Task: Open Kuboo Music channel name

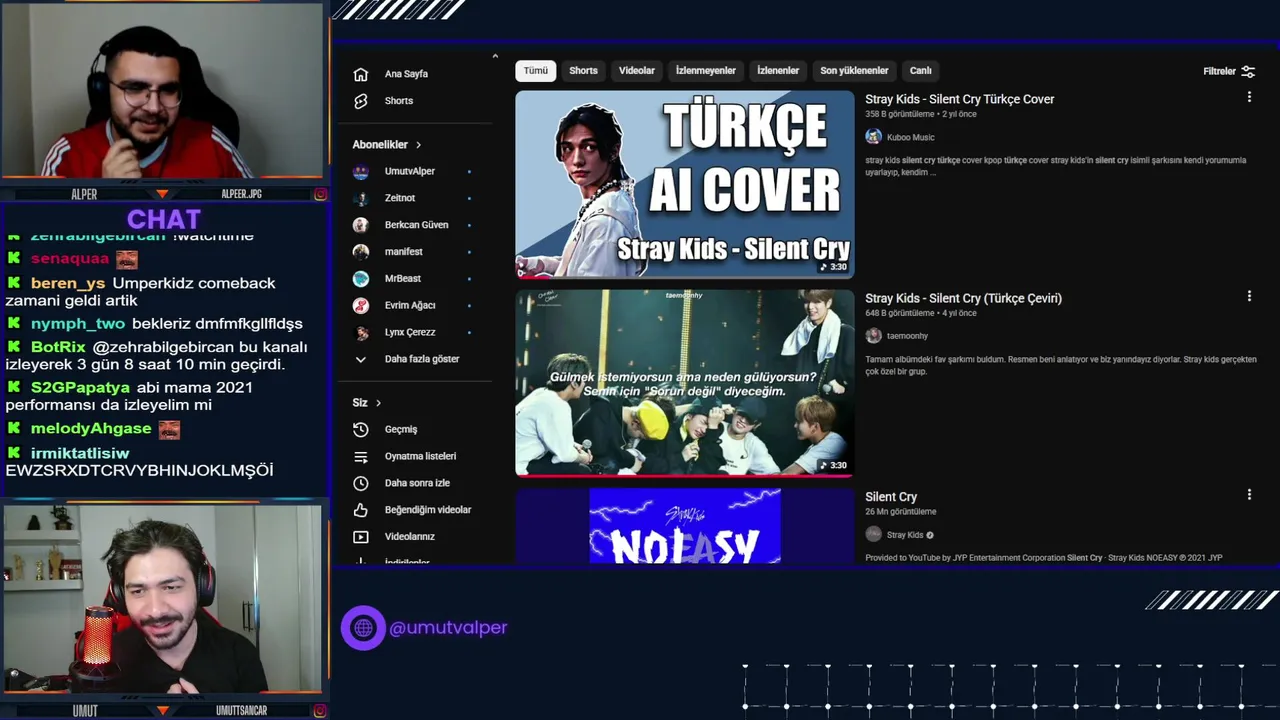Action: point(911,137)
